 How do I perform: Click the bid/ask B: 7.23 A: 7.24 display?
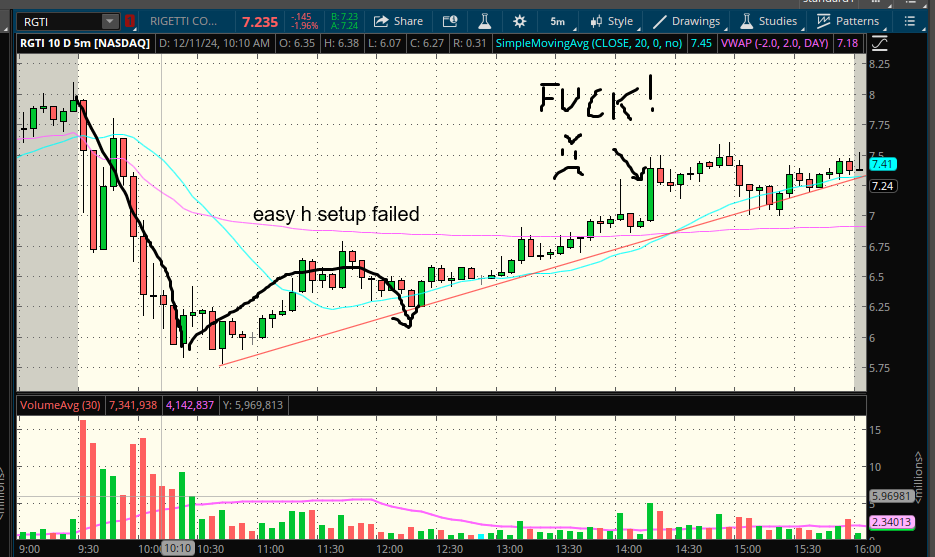tap(344, 21)
